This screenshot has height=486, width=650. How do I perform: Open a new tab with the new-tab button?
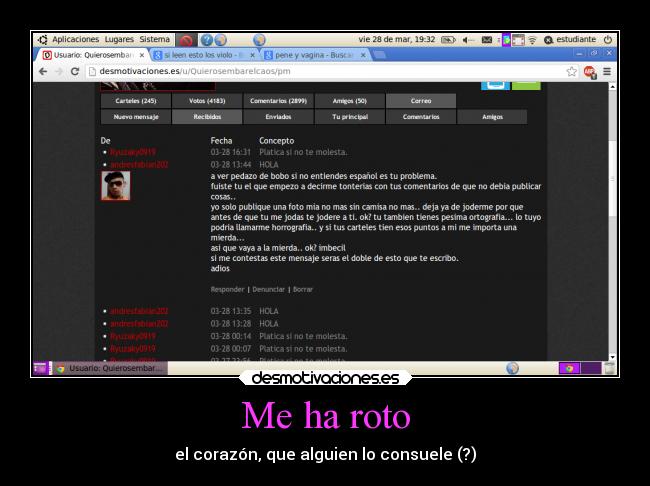tap(379, 55)
